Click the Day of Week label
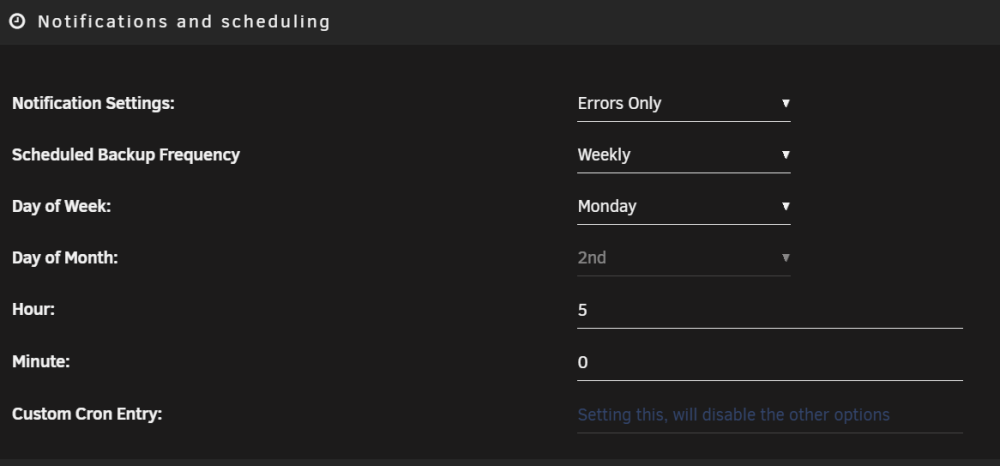This screenshot has width=1000, height=466. (61, 207)
